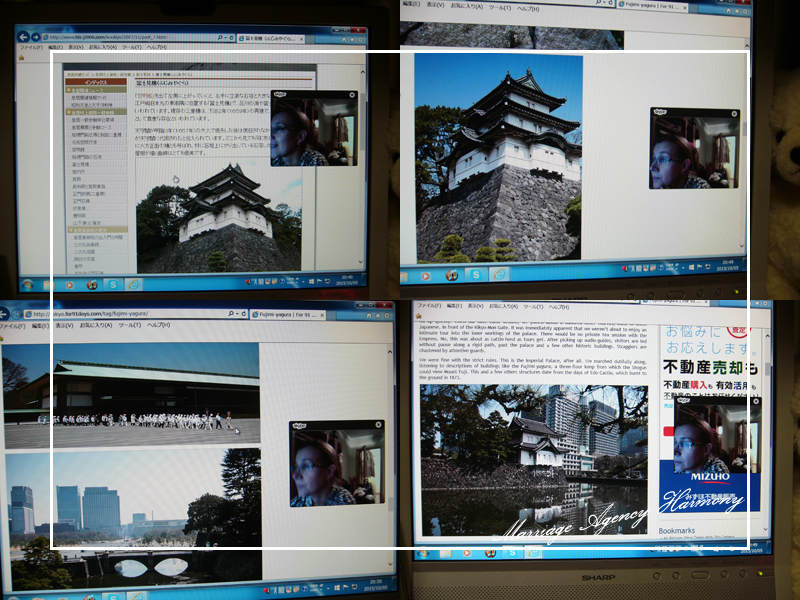Click Home icon in the 富士見櫓 browser window
Image resolution: width=800 pixels, height=600 pixels.
coord(343,39)
